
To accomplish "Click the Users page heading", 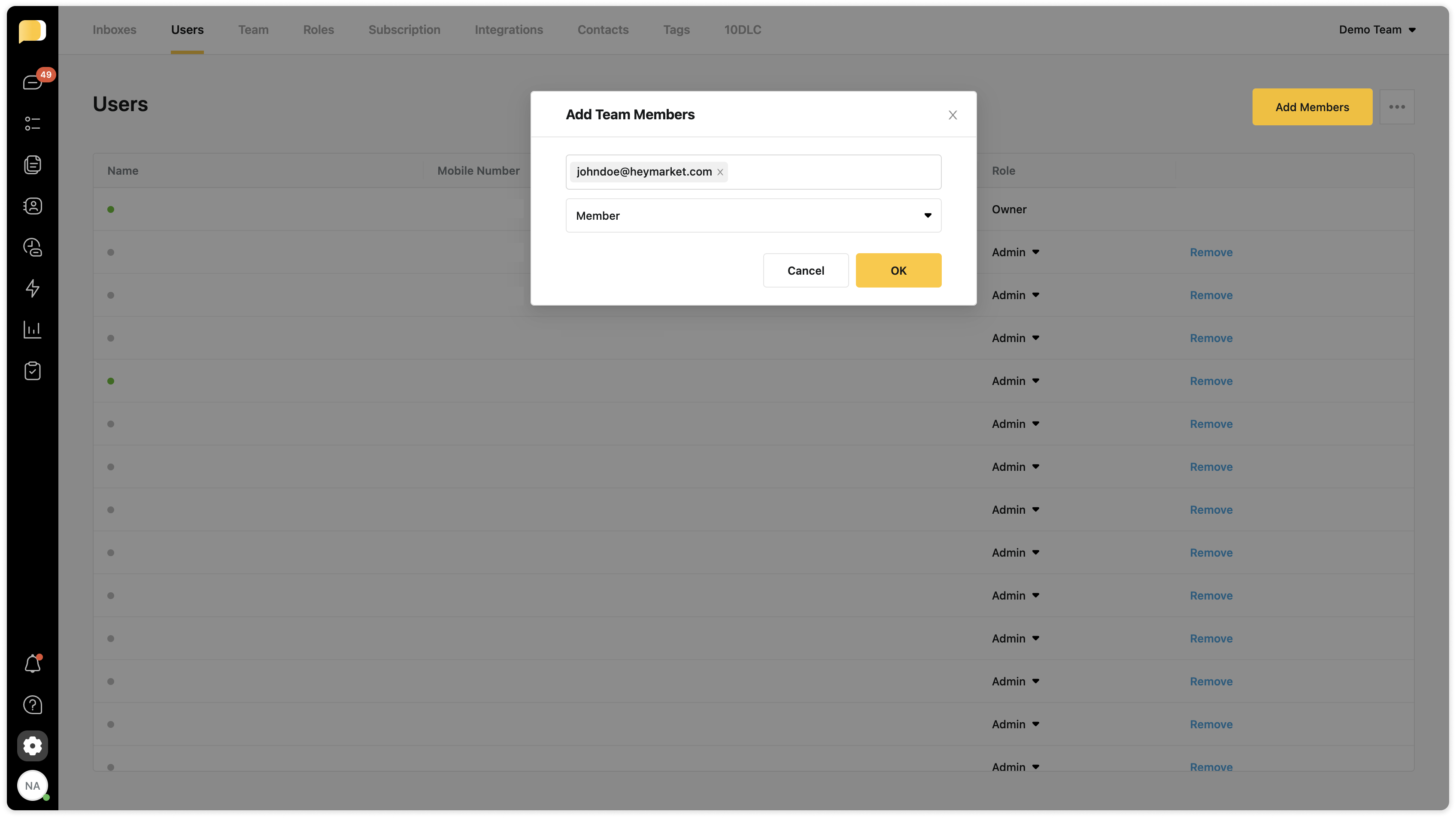I will pyautogui.click(x=120, y=104).
